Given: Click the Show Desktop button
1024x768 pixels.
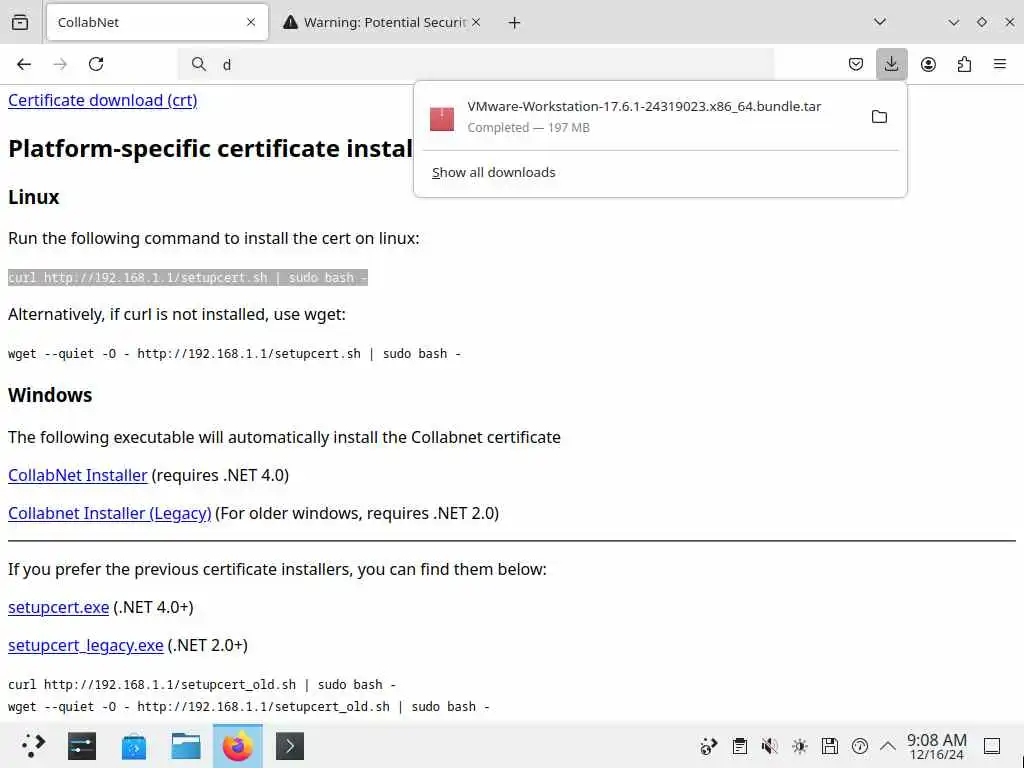Looking at the screenshot, I should point(992,746).
